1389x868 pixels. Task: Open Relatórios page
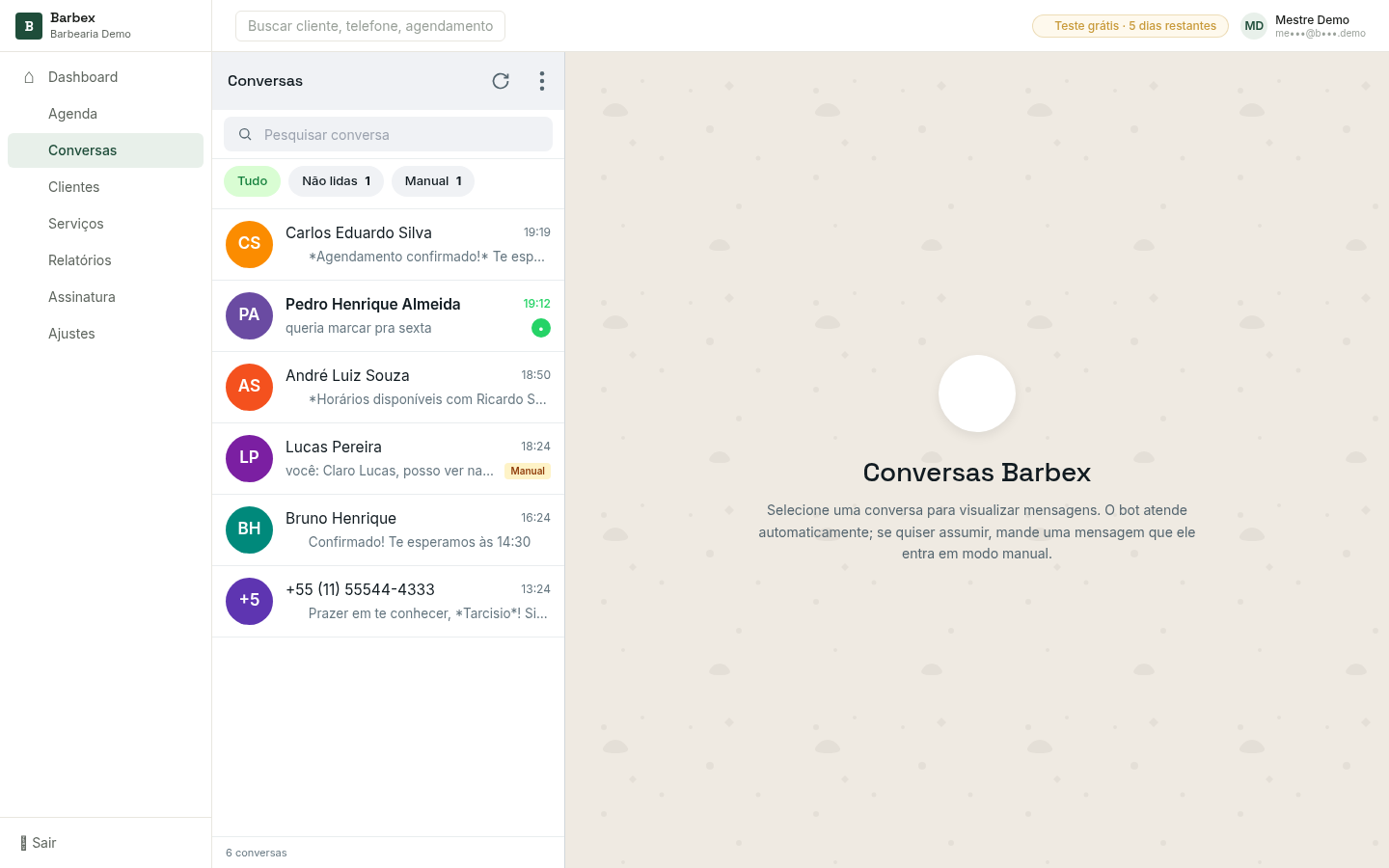[105, 260]
